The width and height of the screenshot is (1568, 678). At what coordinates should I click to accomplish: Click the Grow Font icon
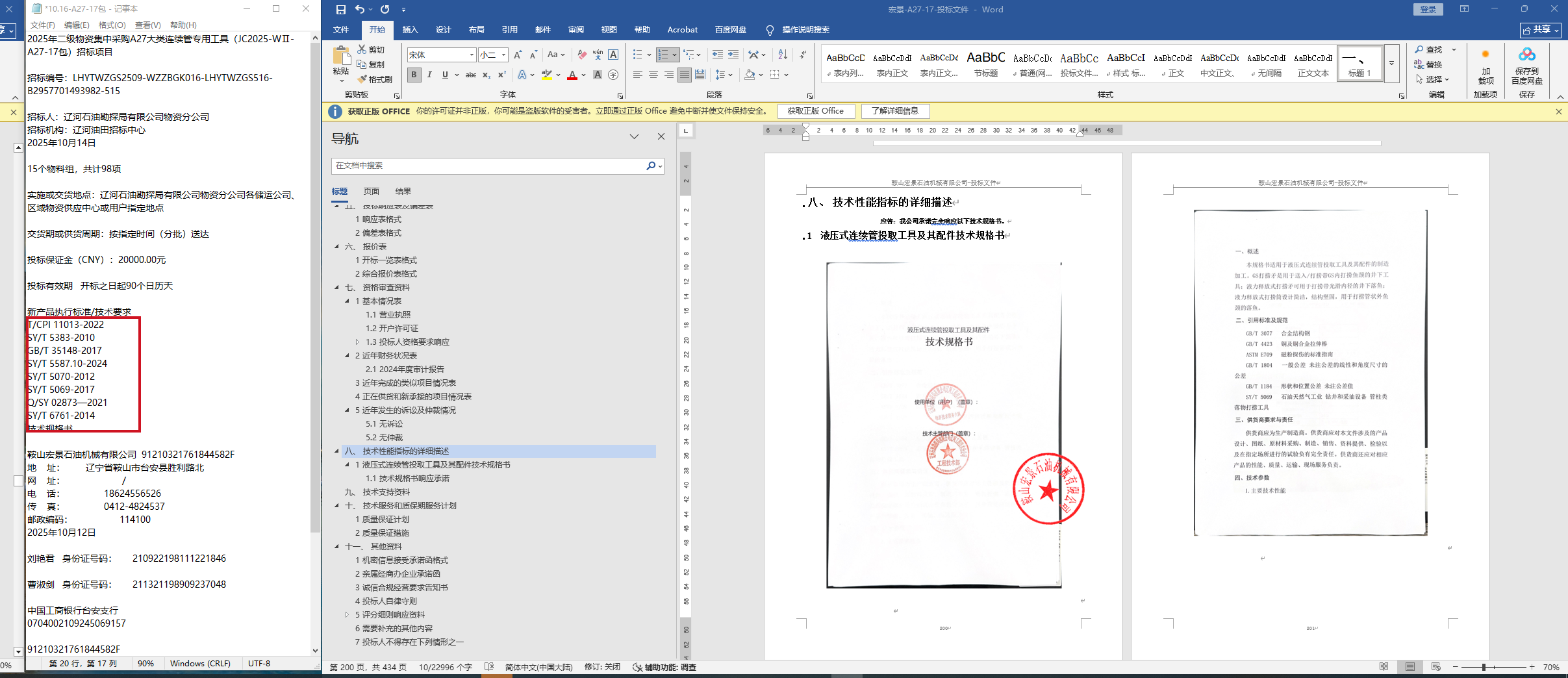518,55
